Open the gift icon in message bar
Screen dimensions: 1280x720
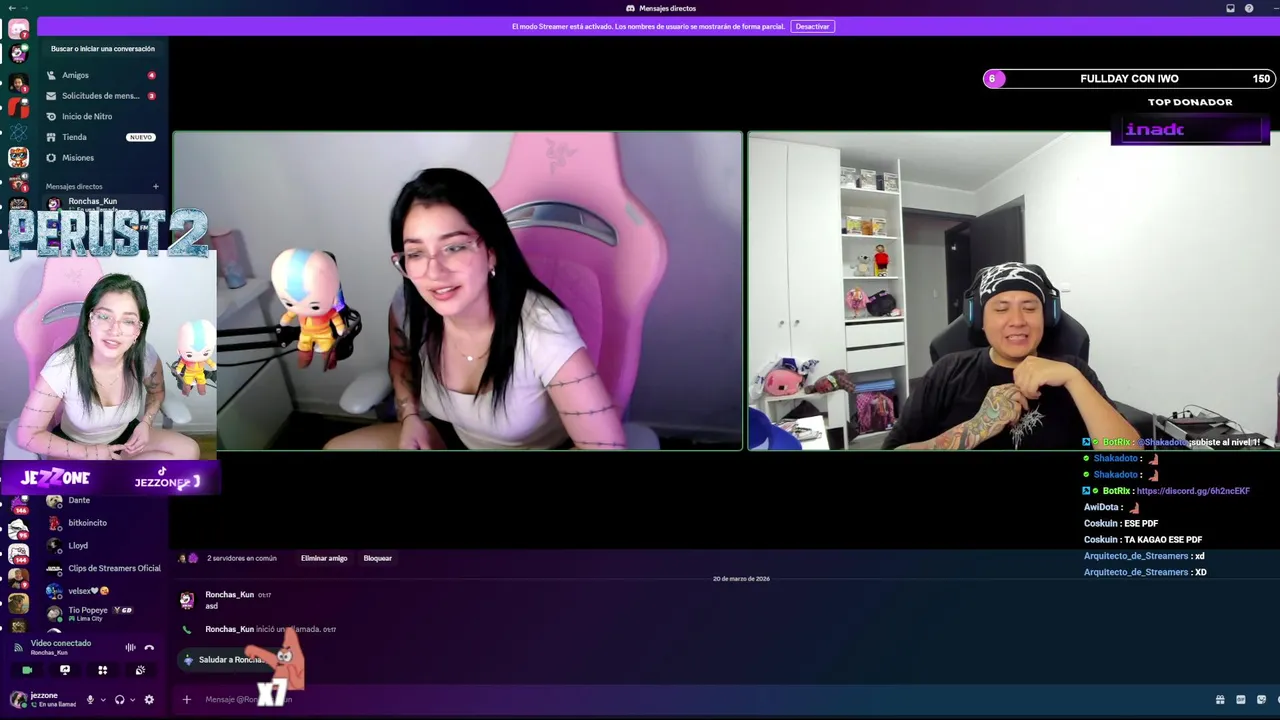tap(1220, 699)
